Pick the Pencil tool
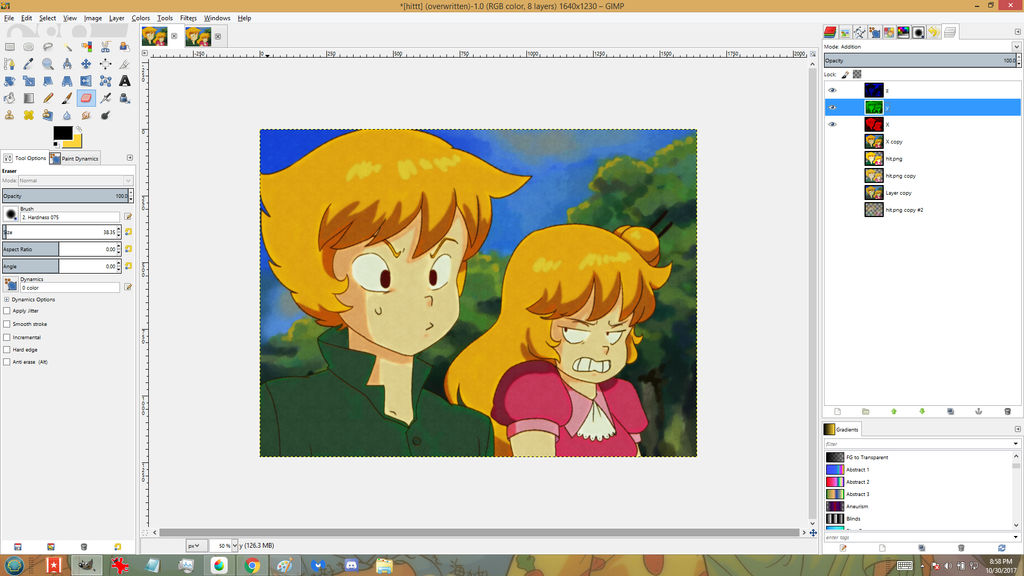This screenshot has height=576, width=1024. click(x=48, y=98)
